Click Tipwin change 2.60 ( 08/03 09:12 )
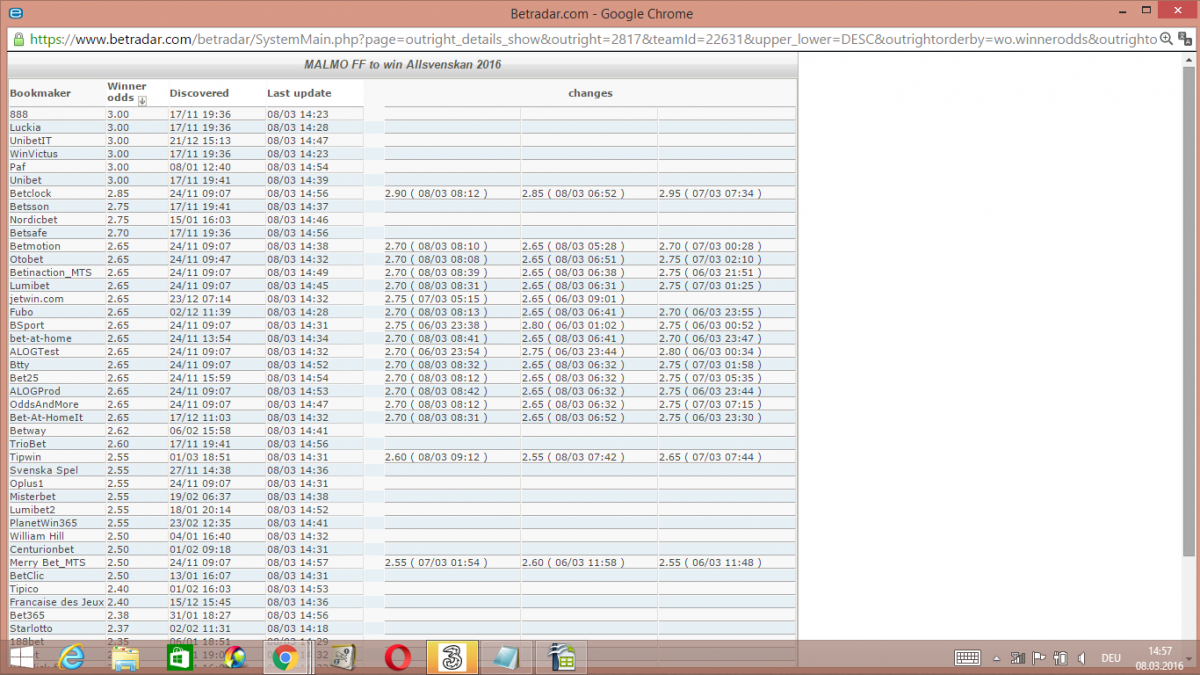 tap(436, 456)
